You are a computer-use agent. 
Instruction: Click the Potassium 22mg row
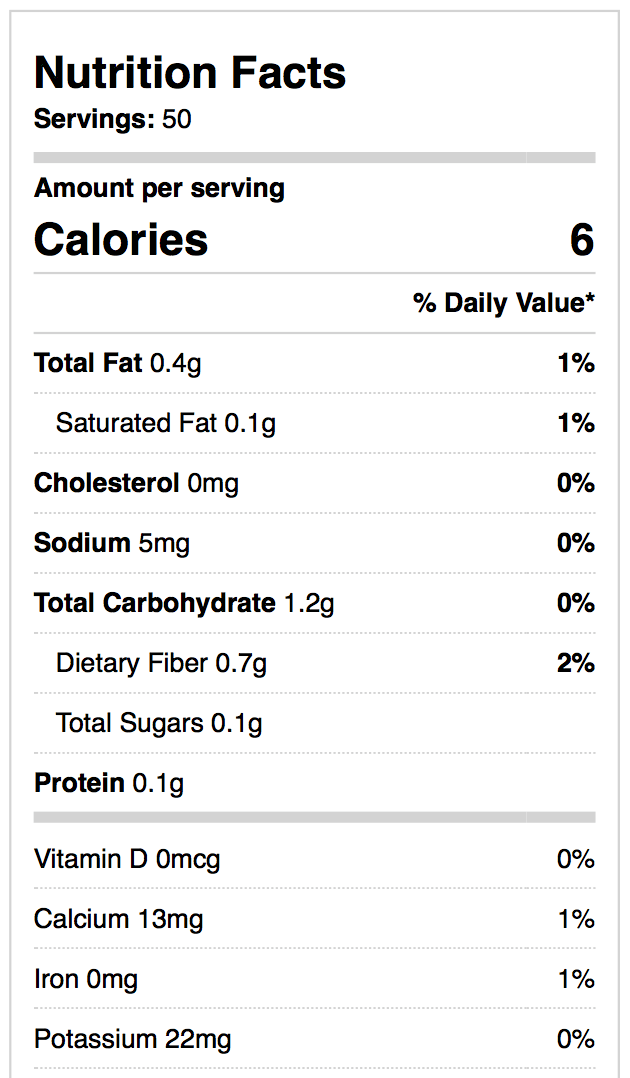(132, 1039)
